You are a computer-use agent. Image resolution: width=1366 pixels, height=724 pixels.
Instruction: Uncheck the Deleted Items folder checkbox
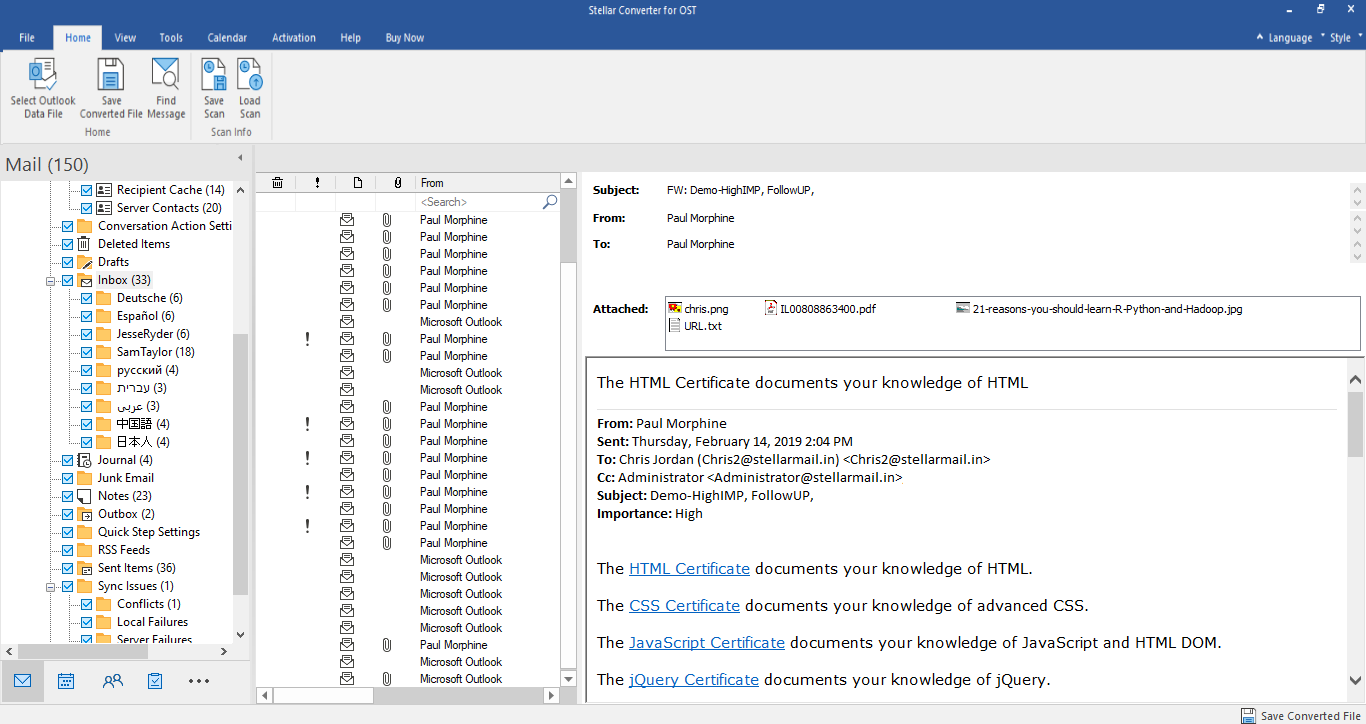(x=67, y=244)
